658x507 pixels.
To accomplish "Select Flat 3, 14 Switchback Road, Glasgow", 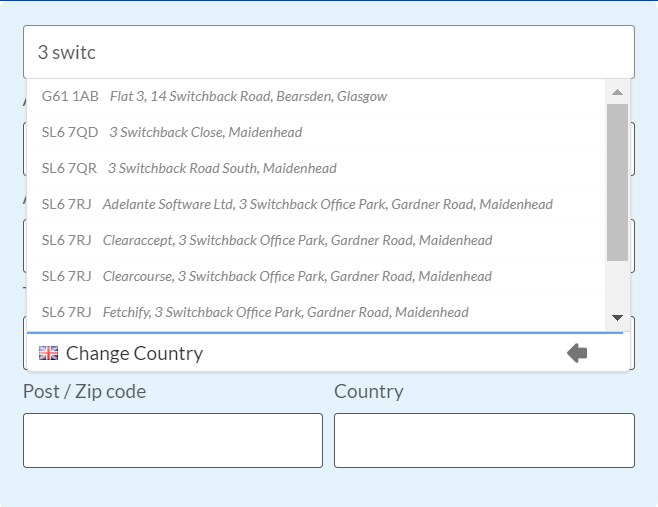I will [248, 97].
